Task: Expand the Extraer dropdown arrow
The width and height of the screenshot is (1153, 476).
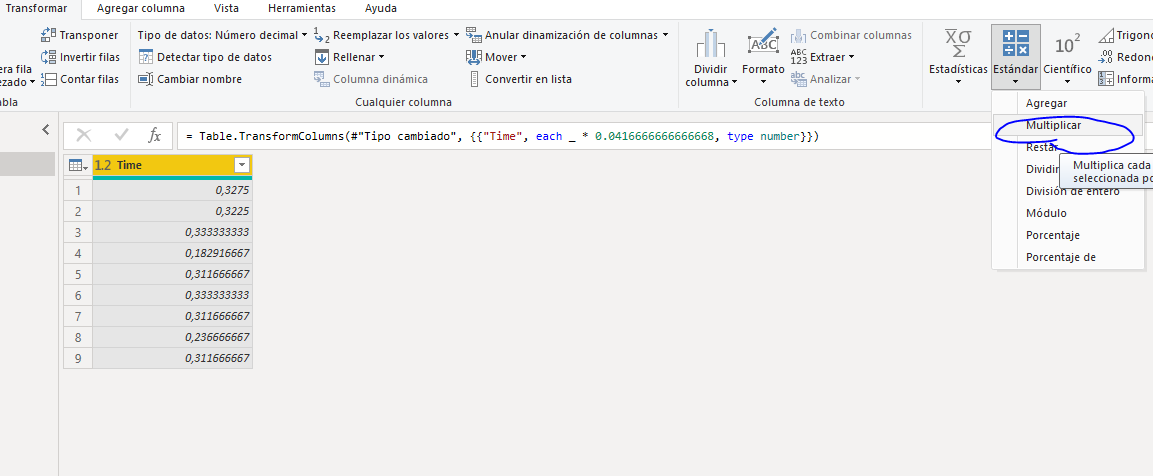Action: [852, 57]
